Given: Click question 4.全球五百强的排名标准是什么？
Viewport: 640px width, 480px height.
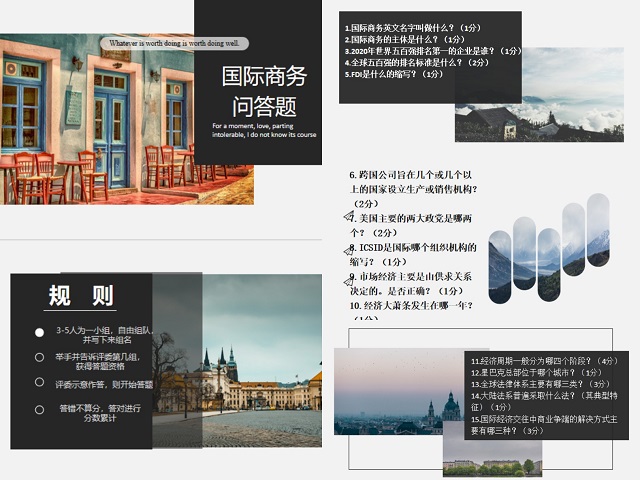Looking at the screenshot, I should [x=417, y=62].
